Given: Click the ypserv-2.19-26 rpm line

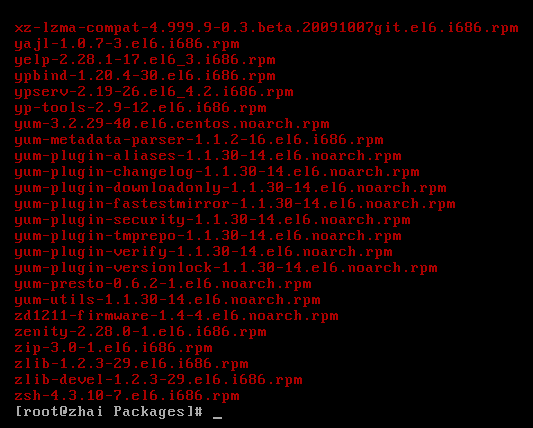Looking at the screenshot, I should click(154, 92).
